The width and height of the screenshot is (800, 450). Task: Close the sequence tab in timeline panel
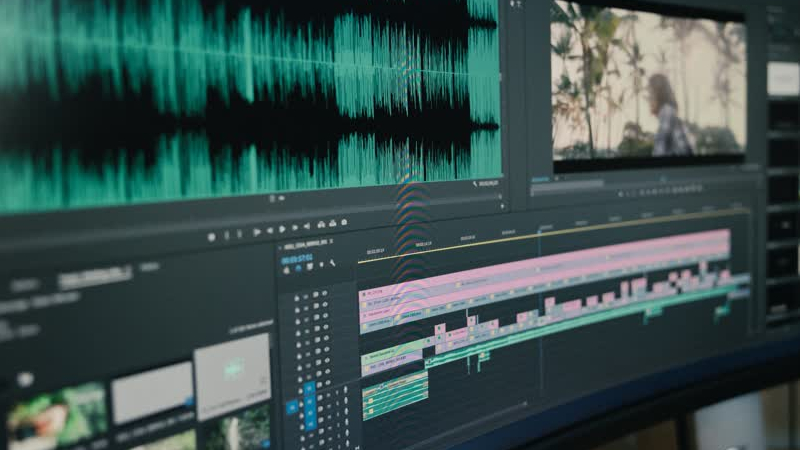click(331, 242)
